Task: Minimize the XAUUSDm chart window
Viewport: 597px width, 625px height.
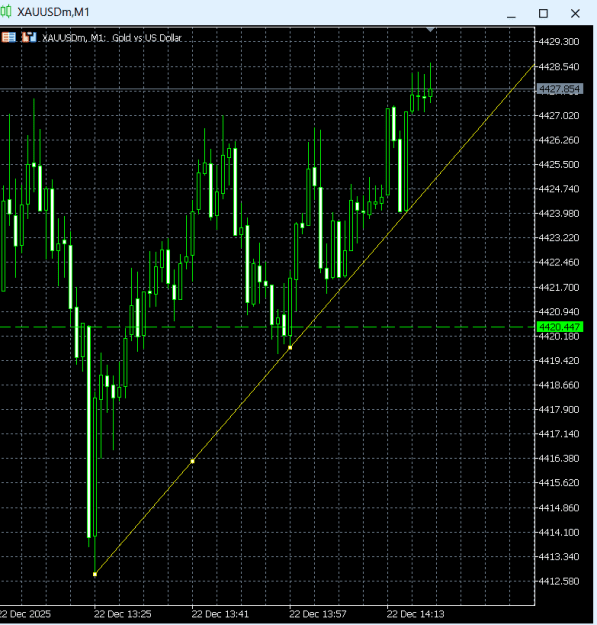Action: (511, 14)
